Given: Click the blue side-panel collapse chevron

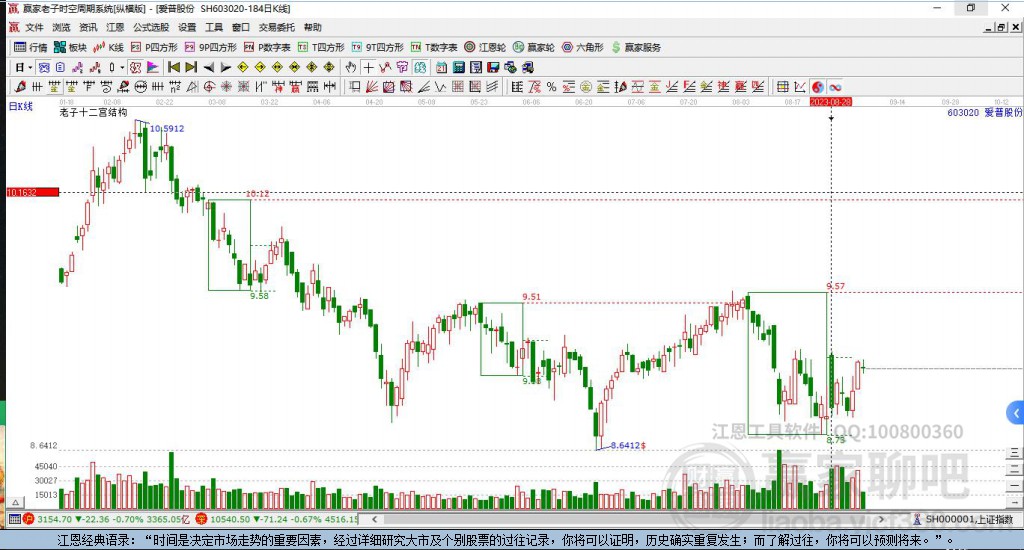Looking at the screenshot, I should (x=1016, y=413).
